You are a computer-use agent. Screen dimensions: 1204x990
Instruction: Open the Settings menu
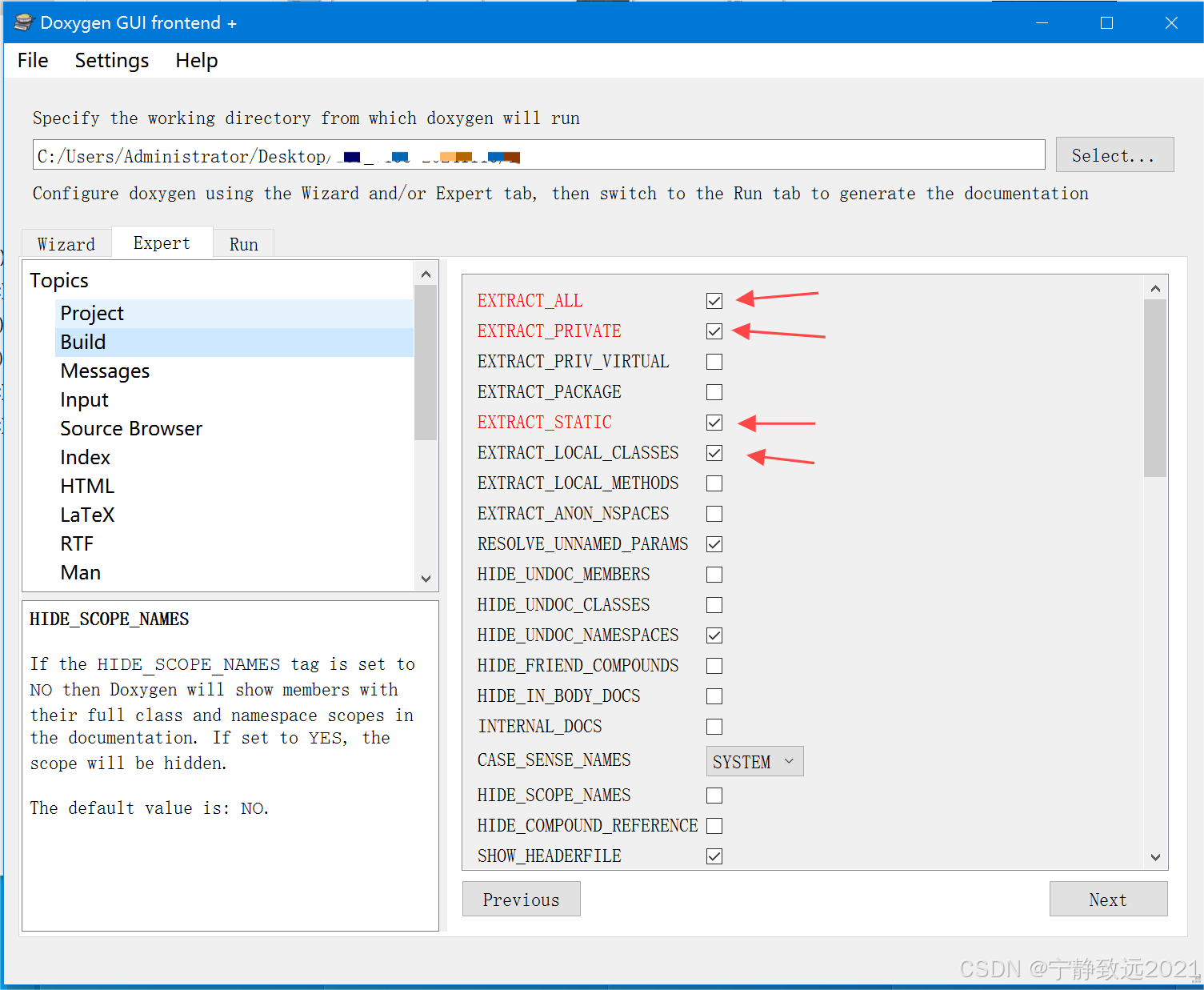coord(112,61)
